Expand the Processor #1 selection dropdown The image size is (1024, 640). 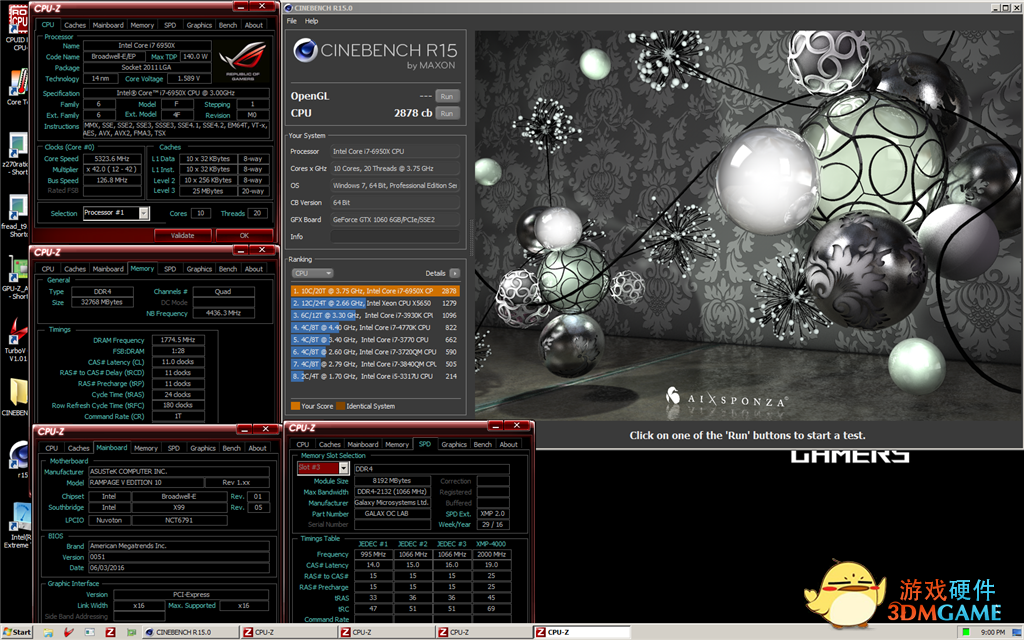click(x=144, y=213)
